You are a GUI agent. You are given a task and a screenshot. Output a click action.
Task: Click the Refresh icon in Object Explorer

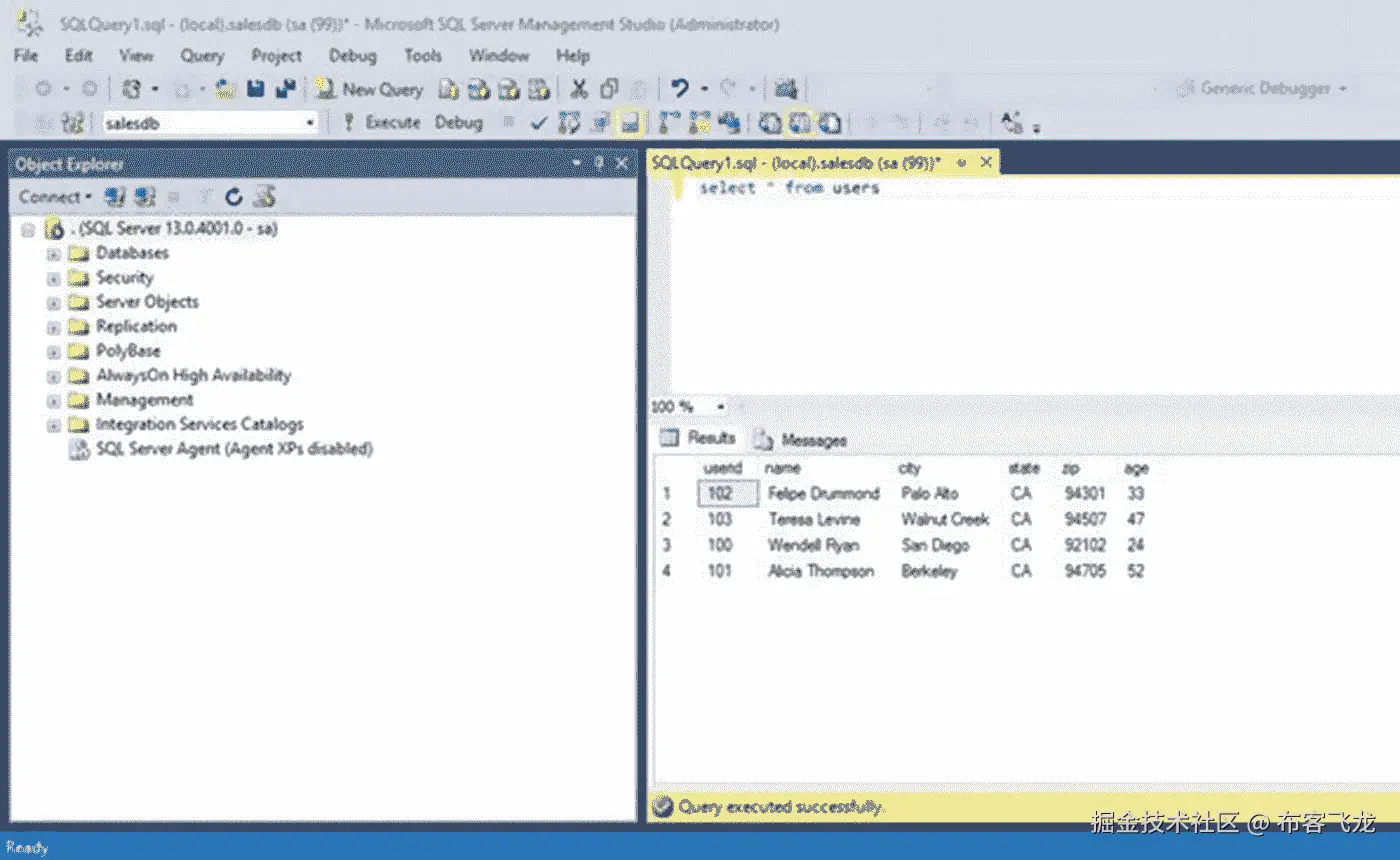(x=234, y=197)
